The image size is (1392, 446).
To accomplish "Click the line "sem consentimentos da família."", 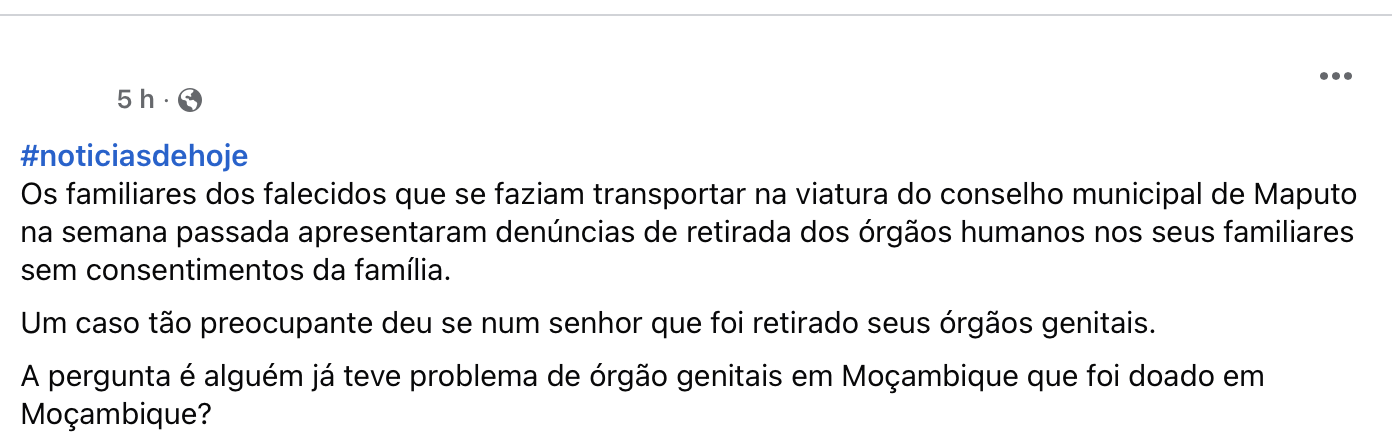I will [x=236, y=270].
